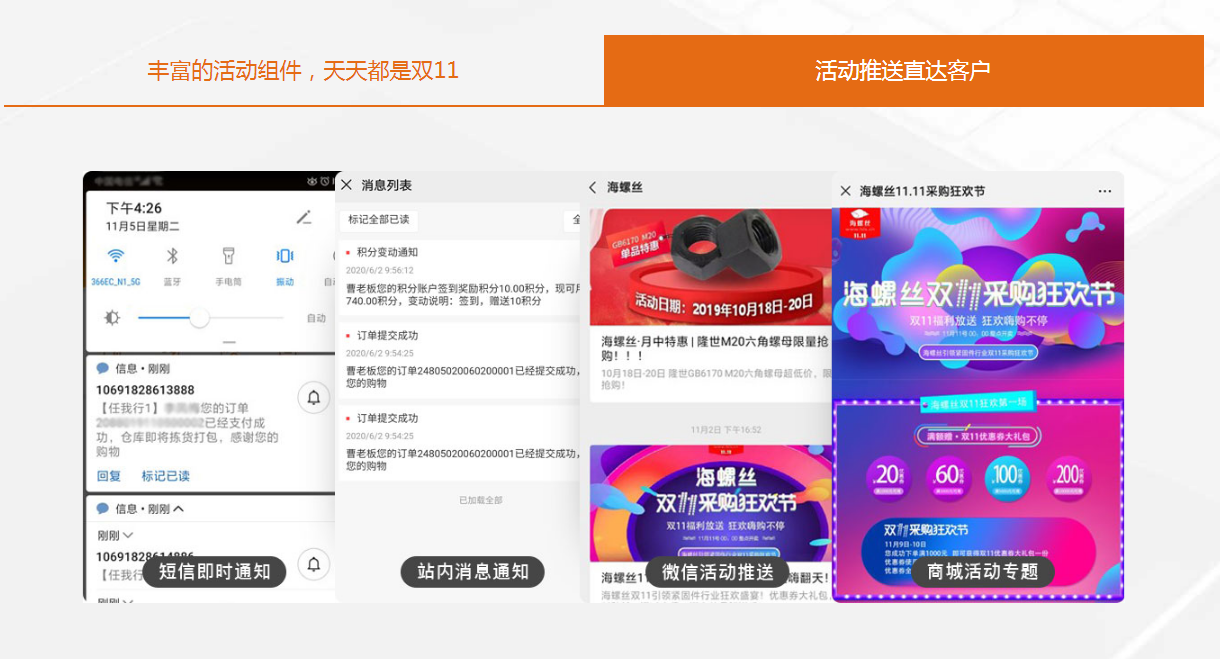Open the three-dot menu on 采购狂欢节 page
The image size is (1220, 659).
pyautogui.click(x=1104, y=191)
